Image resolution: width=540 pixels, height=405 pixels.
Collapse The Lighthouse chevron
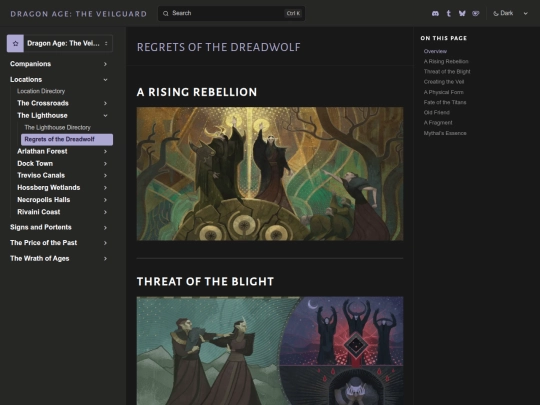pyautogui.click(x=105, y=115)
